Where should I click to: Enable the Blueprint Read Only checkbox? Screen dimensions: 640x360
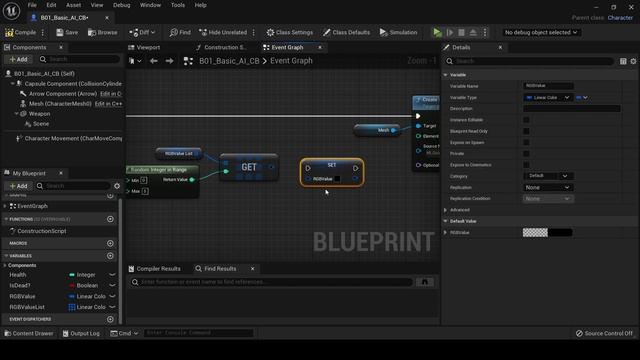(x=526, y=131)
